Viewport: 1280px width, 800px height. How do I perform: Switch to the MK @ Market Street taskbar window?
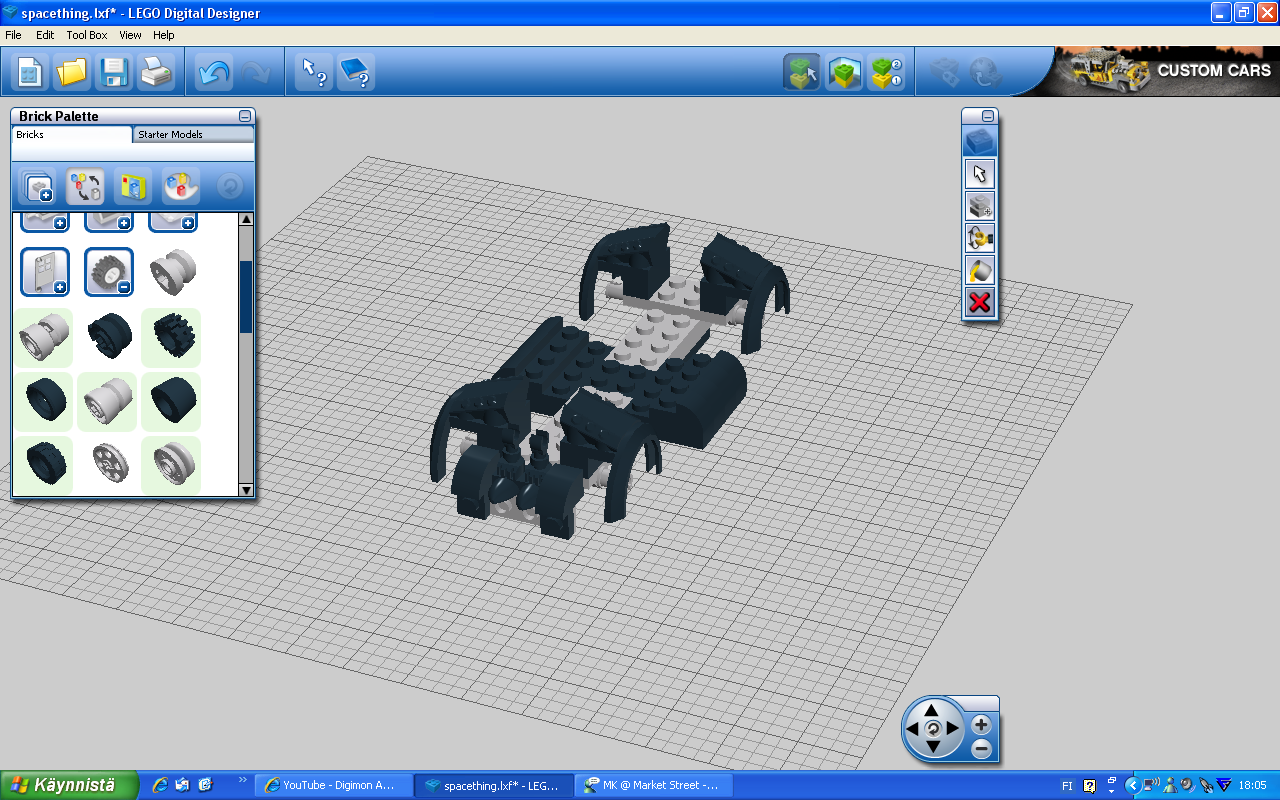(654, 785)
